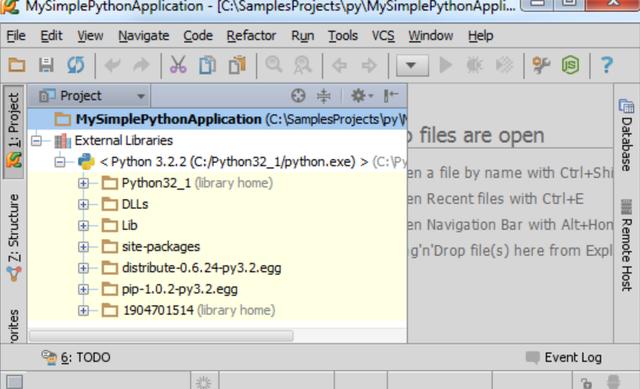Click the Node.js hexagon icon
This screenshot has width=640, height=389.
click(570, 65)
